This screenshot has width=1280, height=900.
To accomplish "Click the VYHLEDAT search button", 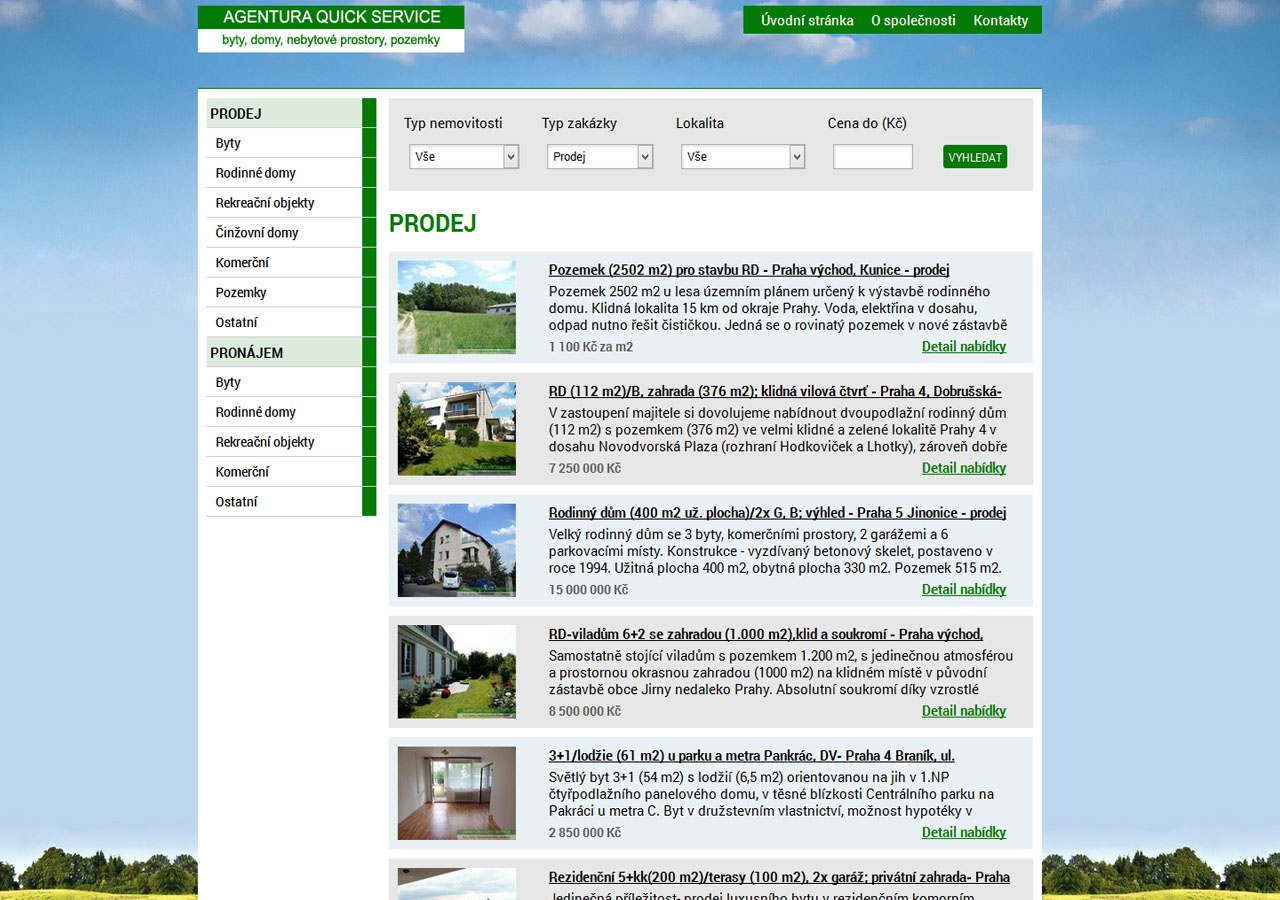I will pyautogui.click(x=975, y=157).
